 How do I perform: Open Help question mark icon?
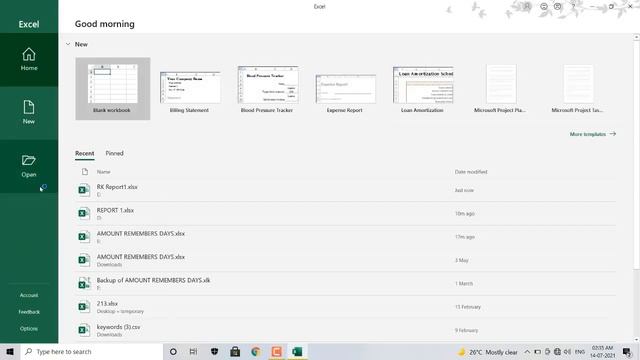573,6
